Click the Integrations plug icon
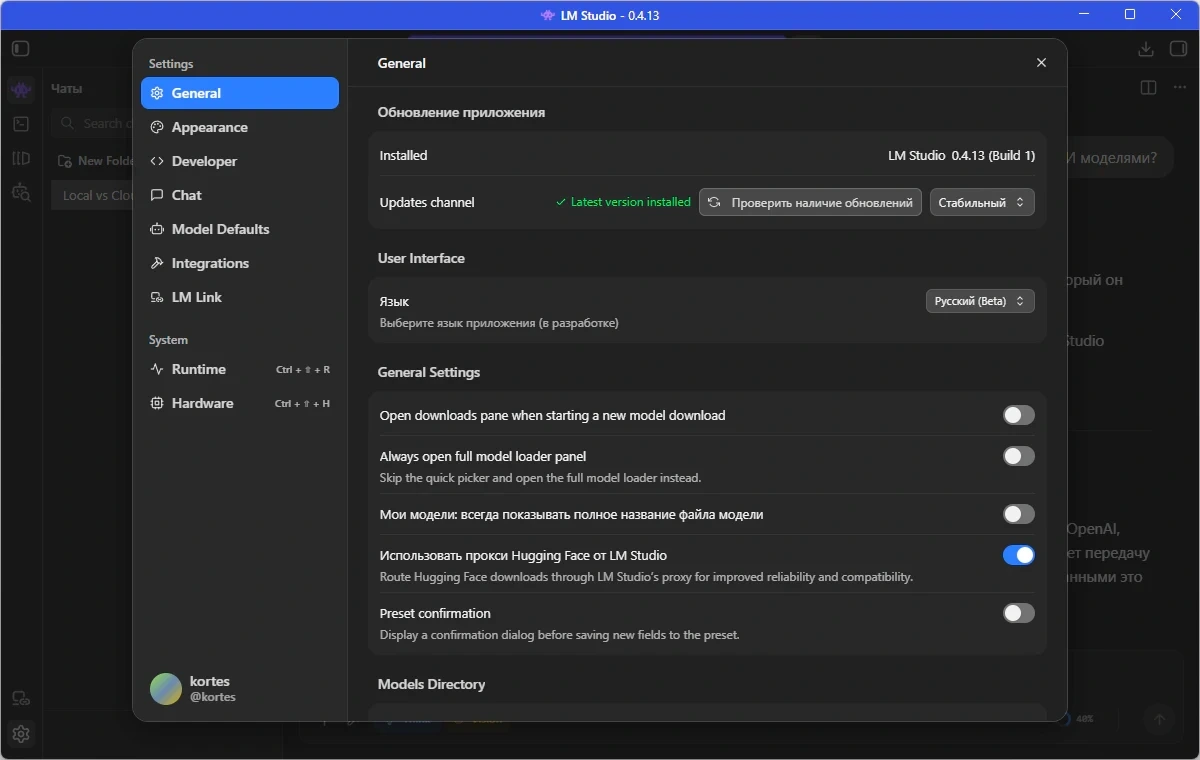1200x760 pixels. click(x=157, y=263)
